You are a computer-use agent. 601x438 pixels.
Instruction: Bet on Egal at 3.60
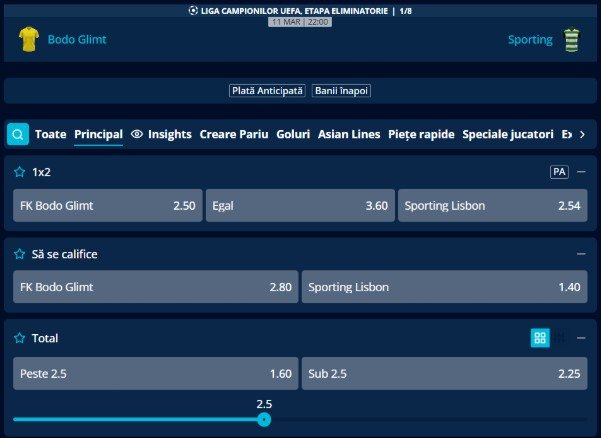click(x=300, y=205)
